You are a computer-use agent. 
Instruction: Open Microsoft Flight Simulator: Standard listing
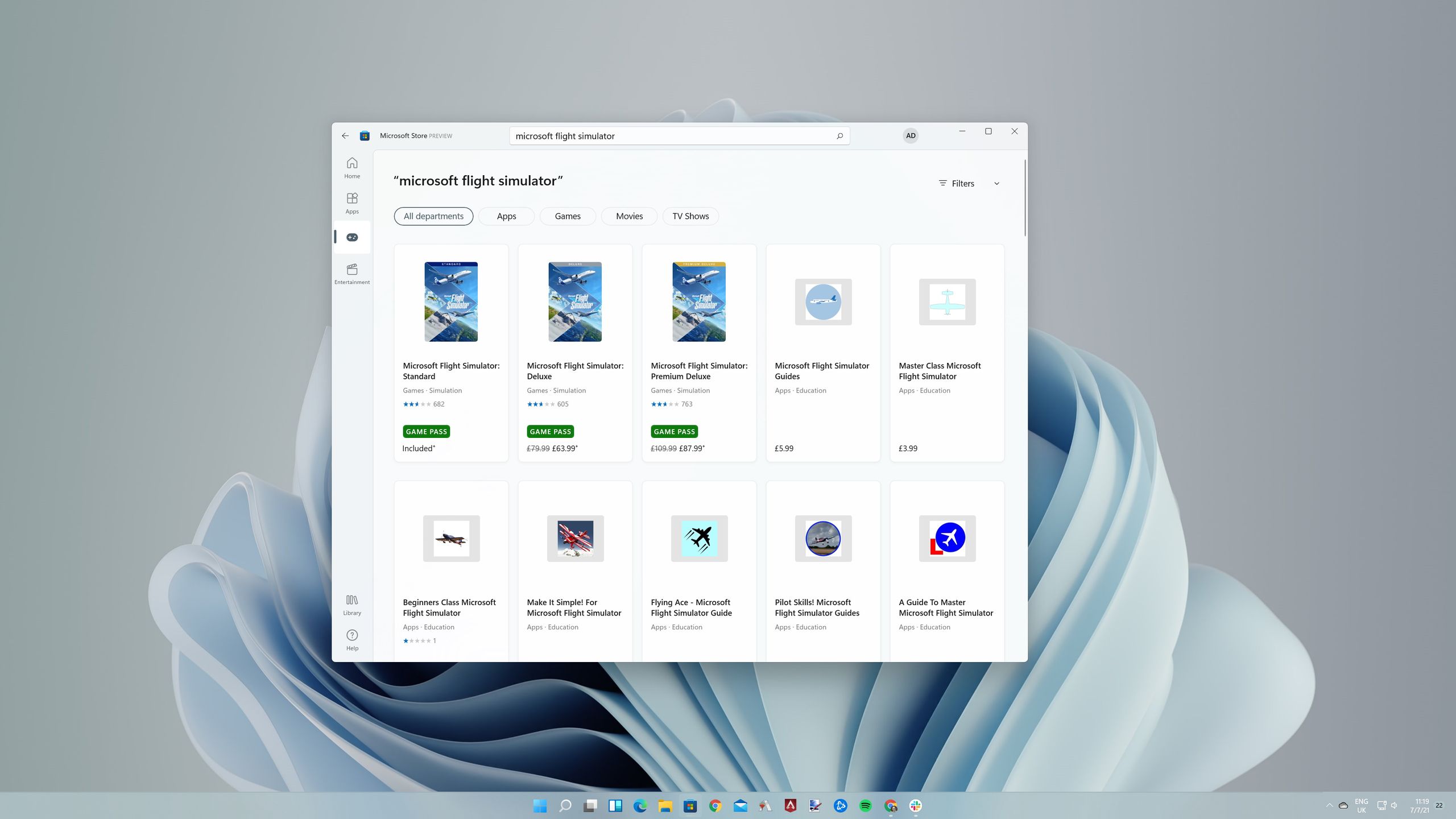coord(451,353)
